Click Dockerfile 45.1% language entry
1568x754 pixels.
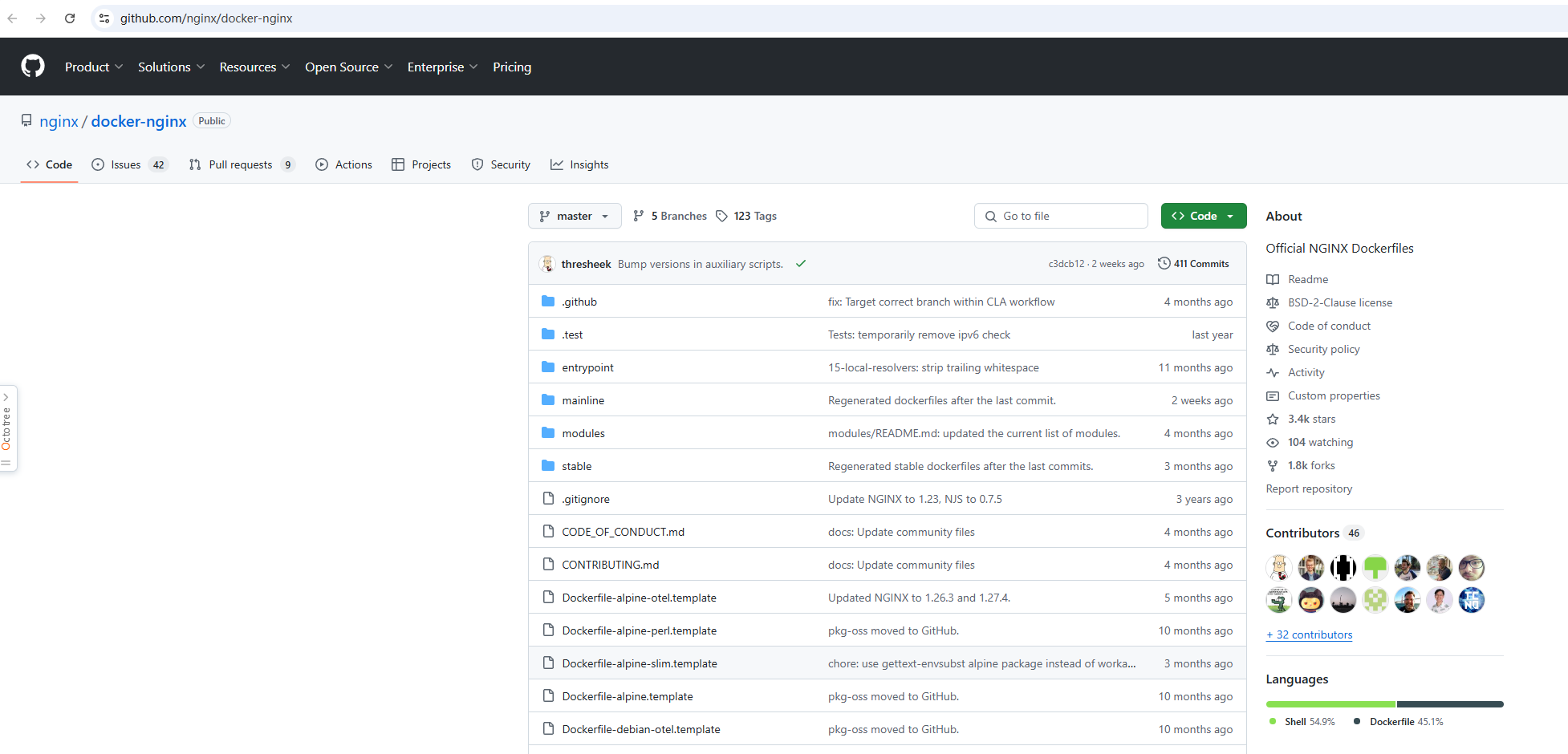point(1399,722)
